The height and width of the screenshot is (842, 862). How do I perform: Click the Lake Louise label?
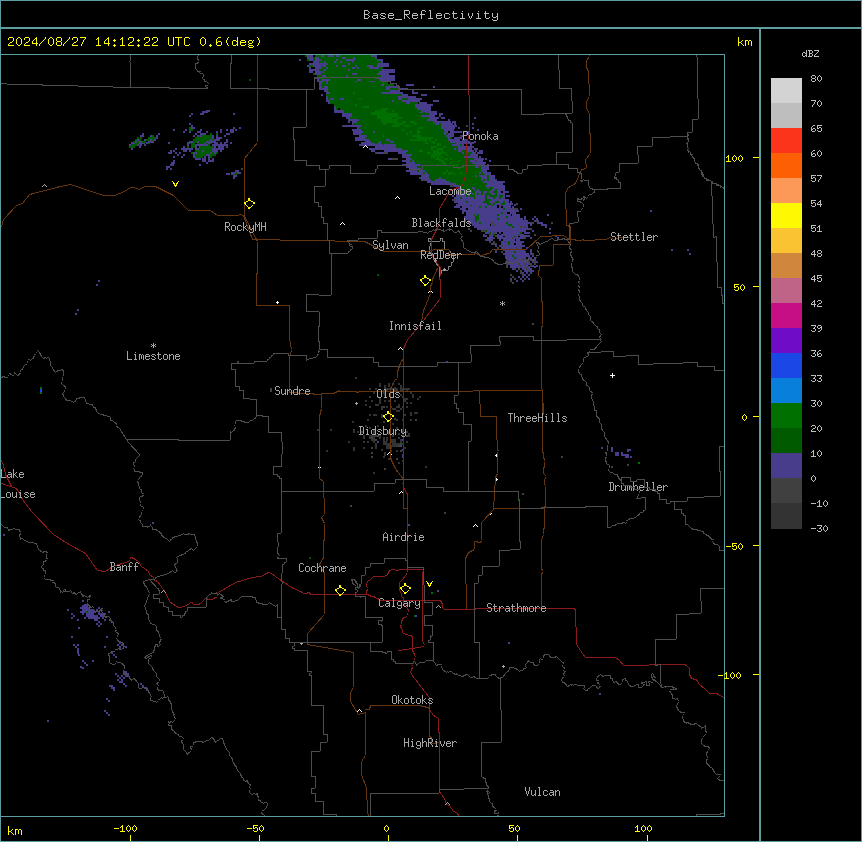pos(18,484)
